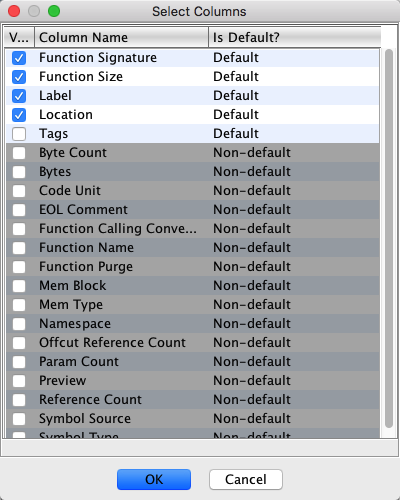Screen dimensions: 400x500
Task: Confirm selection with the OK button
Action: (154, 479)
